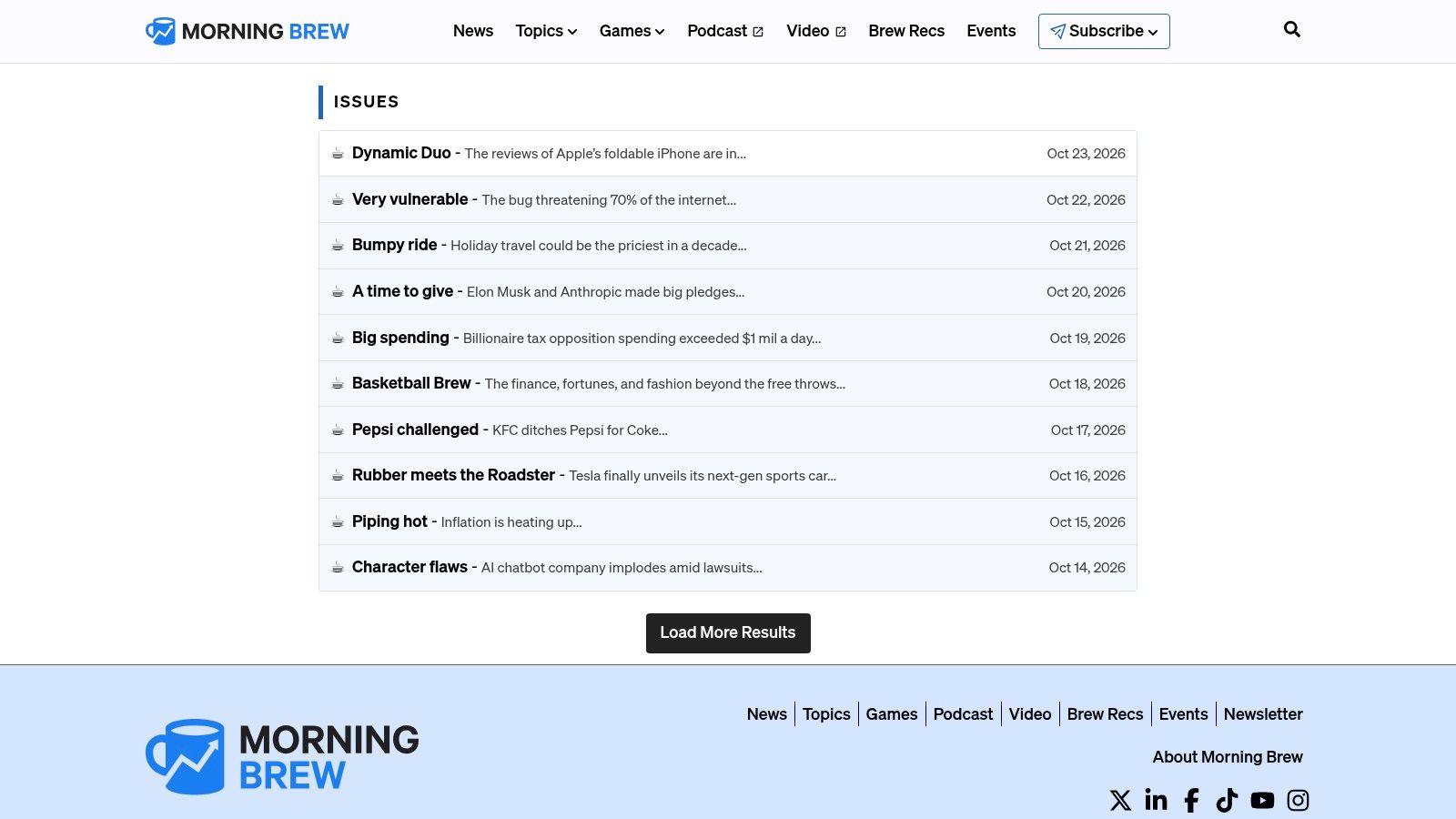Click the Morning Brew header logo
Viewport: 1456px width, 819px height.
click(248, 31)
